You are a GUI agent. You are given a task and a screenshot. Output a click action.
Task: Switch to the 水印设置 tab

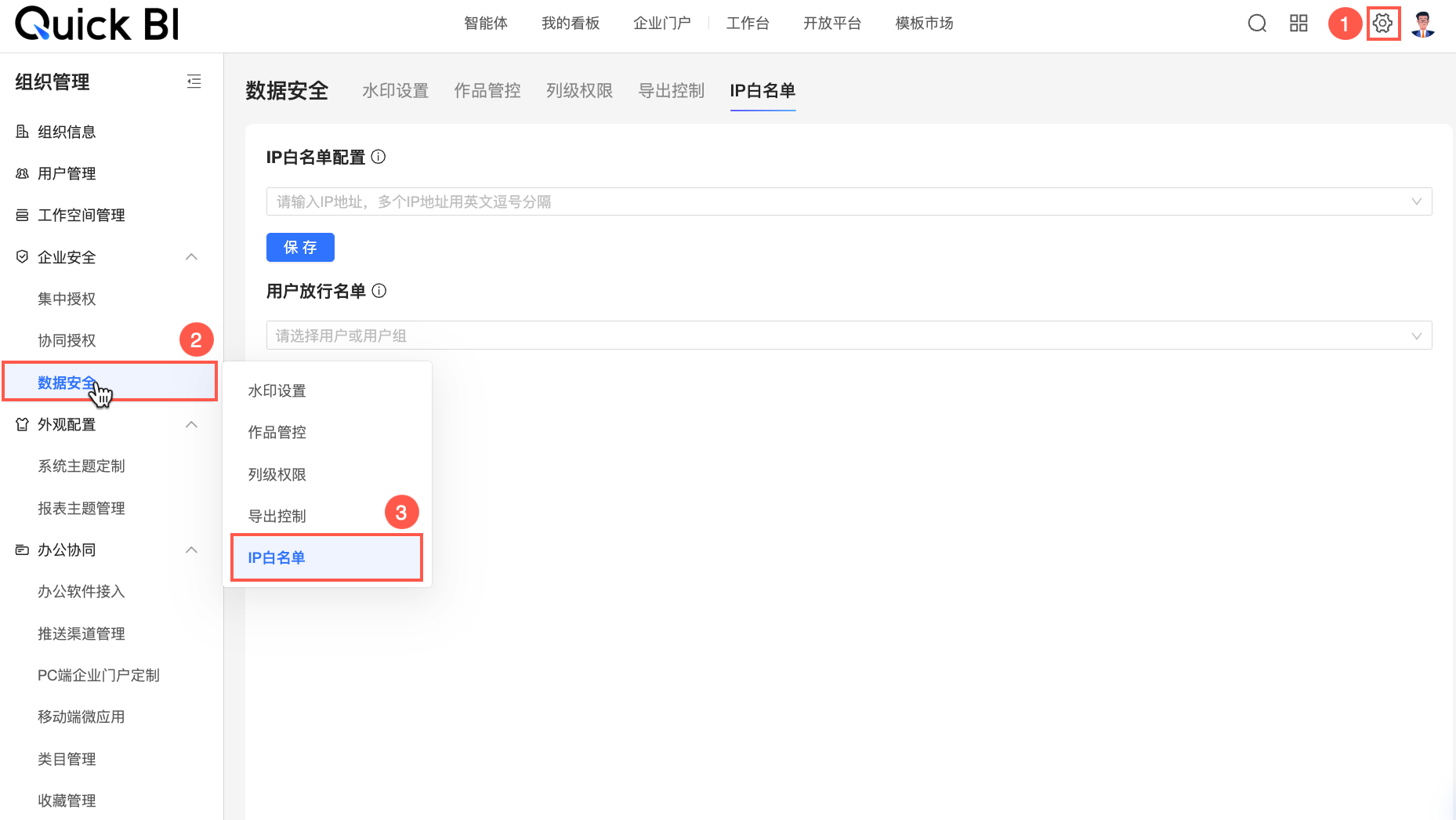396,91
